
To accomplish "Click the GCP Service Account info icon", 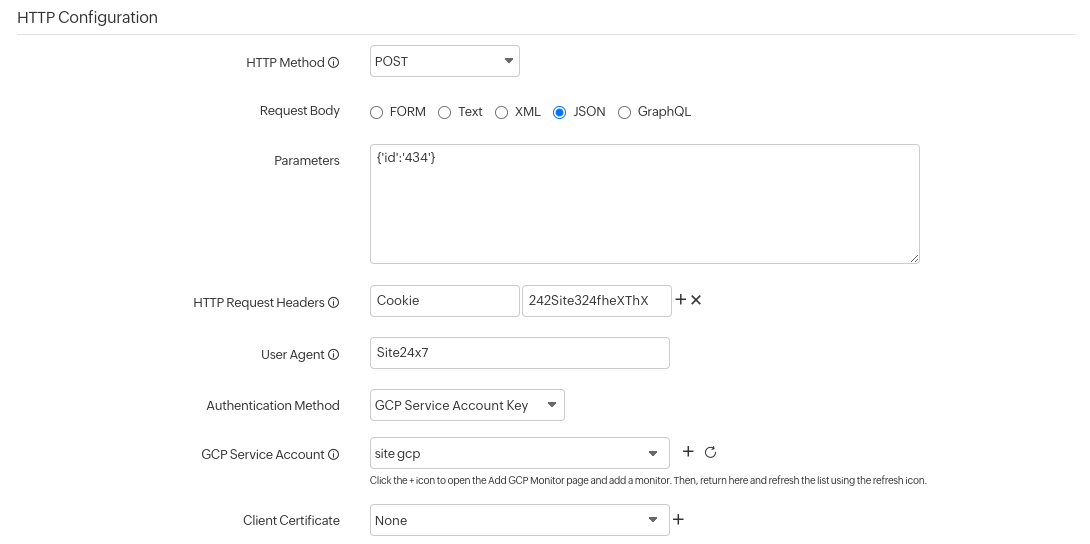I will point(334,455).
